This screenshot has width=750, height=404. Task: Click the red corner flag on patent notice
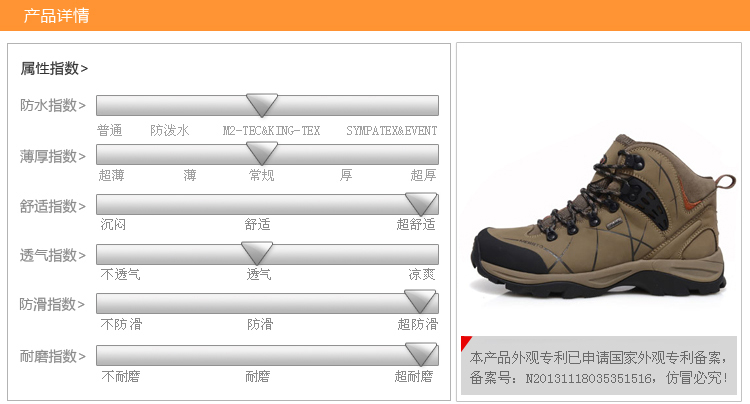[x=465, y=343]
